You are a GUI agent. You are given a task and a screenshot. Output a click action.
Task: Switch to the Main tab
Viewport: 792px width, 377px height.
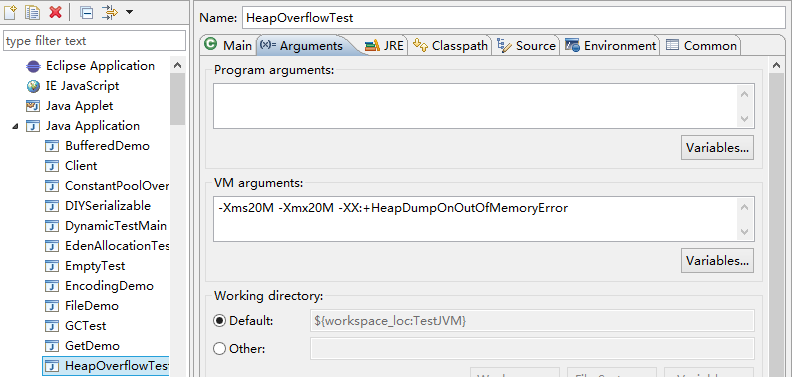click(x=228, y=45)
